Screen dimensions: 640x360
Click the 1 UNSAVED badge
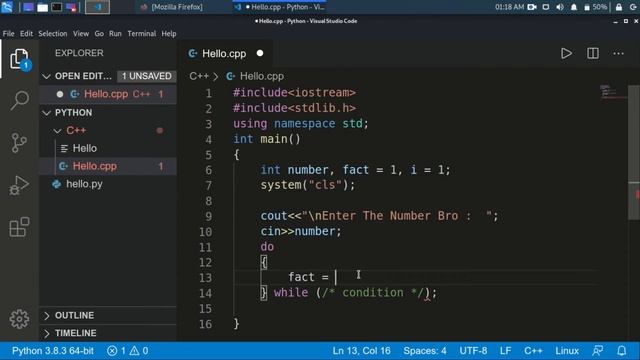[147, 76]
